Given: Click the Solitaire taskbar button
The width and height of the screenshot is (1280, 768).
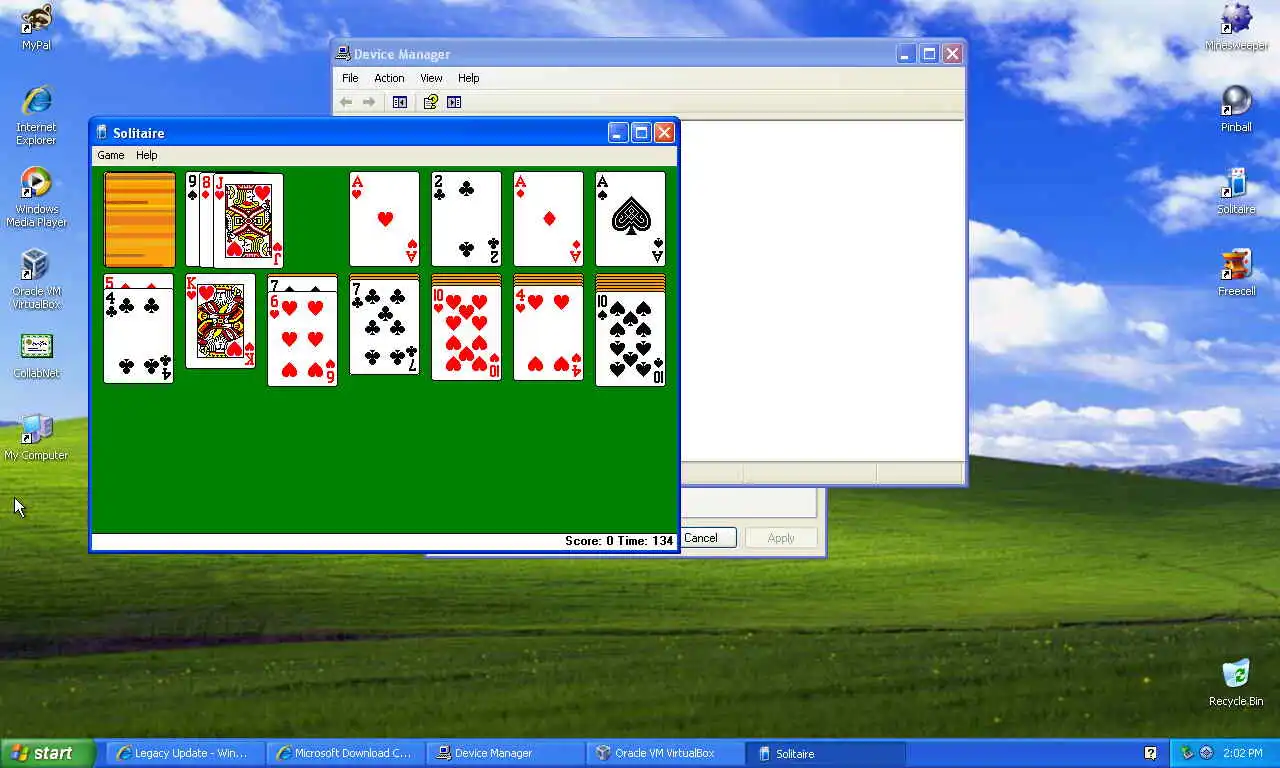Looking at the screenshot, I should (x=826, y=753).
